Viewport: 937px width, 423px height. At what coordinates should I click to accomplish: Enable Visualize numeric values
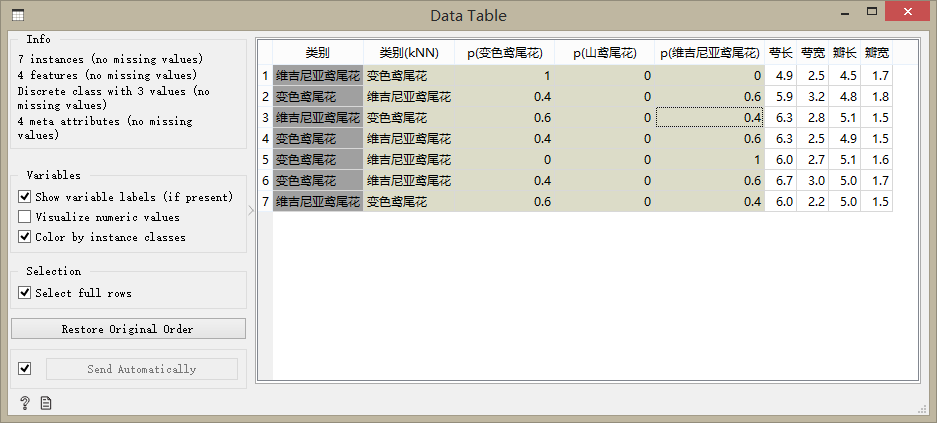pyautogui.click(x=25, y=217)
